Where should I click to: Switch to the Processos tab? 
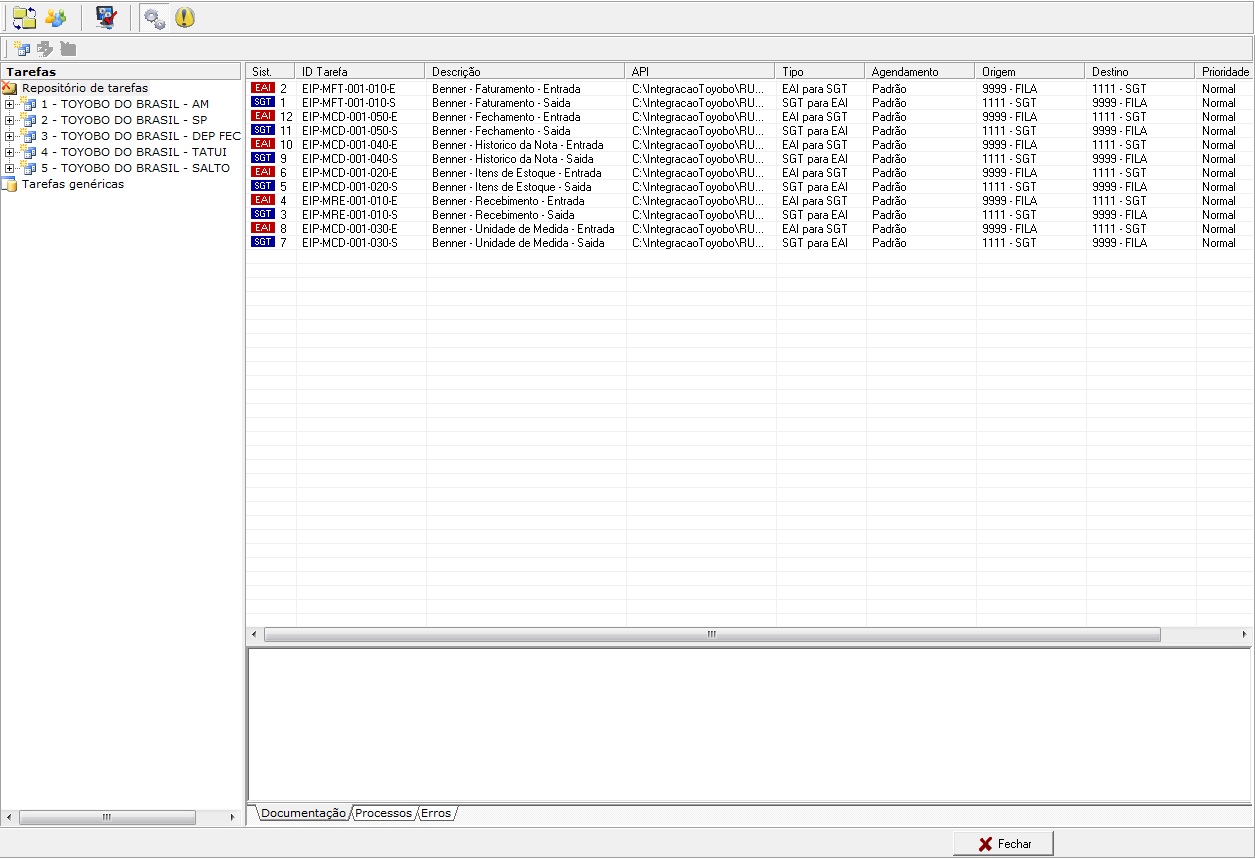(383, 814)
